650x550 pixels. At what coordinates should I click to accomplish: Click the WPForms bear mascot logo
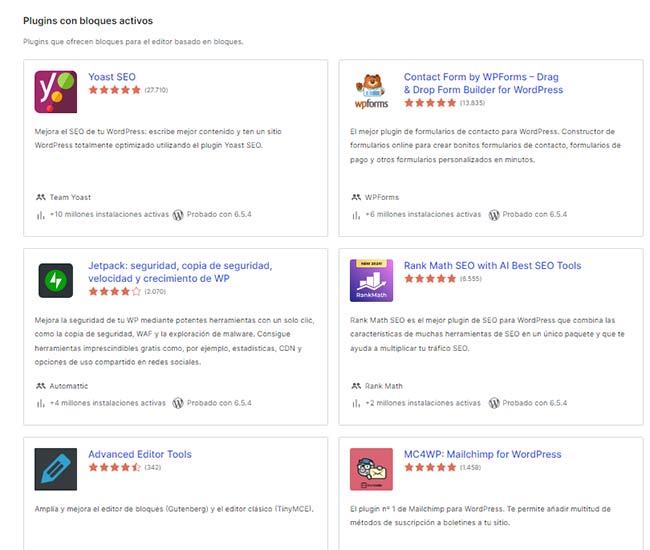pyautogui.click(x=371, y=91)
